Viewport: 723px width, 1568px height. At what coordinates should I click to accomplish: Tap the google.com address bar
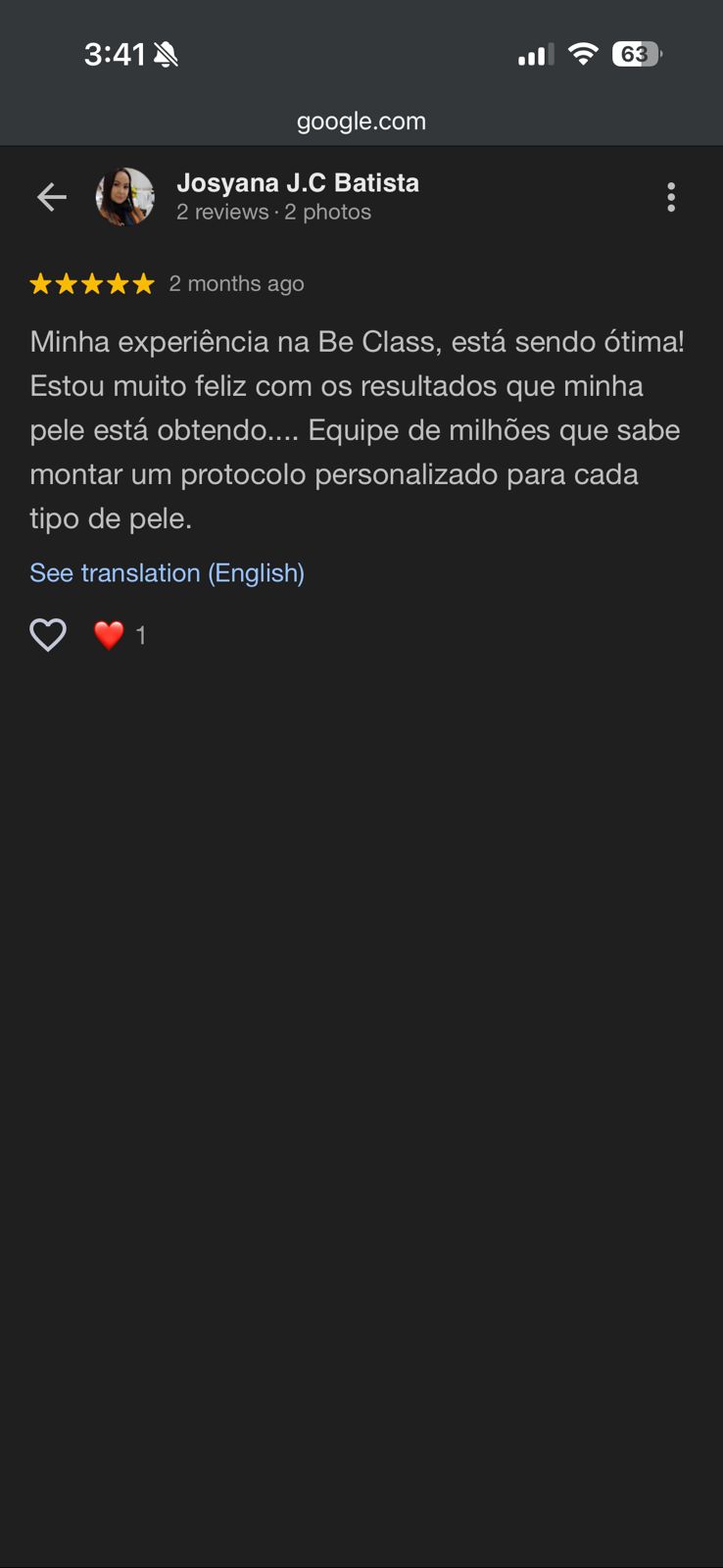[361, 122]
